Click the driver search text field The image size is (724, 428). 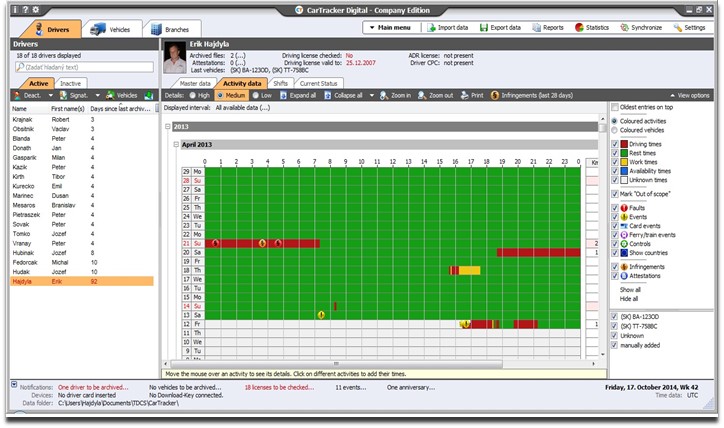click(x=86, y=68)
